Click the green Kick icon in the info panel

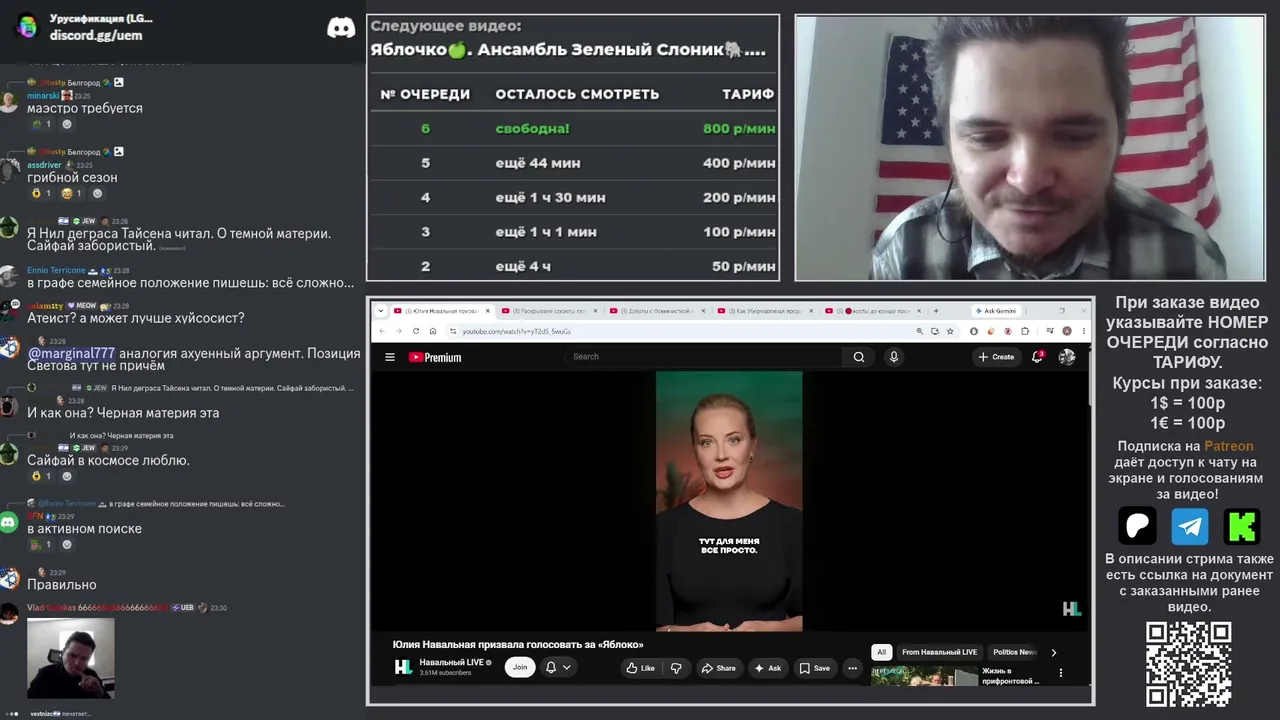pos(1242,525)
